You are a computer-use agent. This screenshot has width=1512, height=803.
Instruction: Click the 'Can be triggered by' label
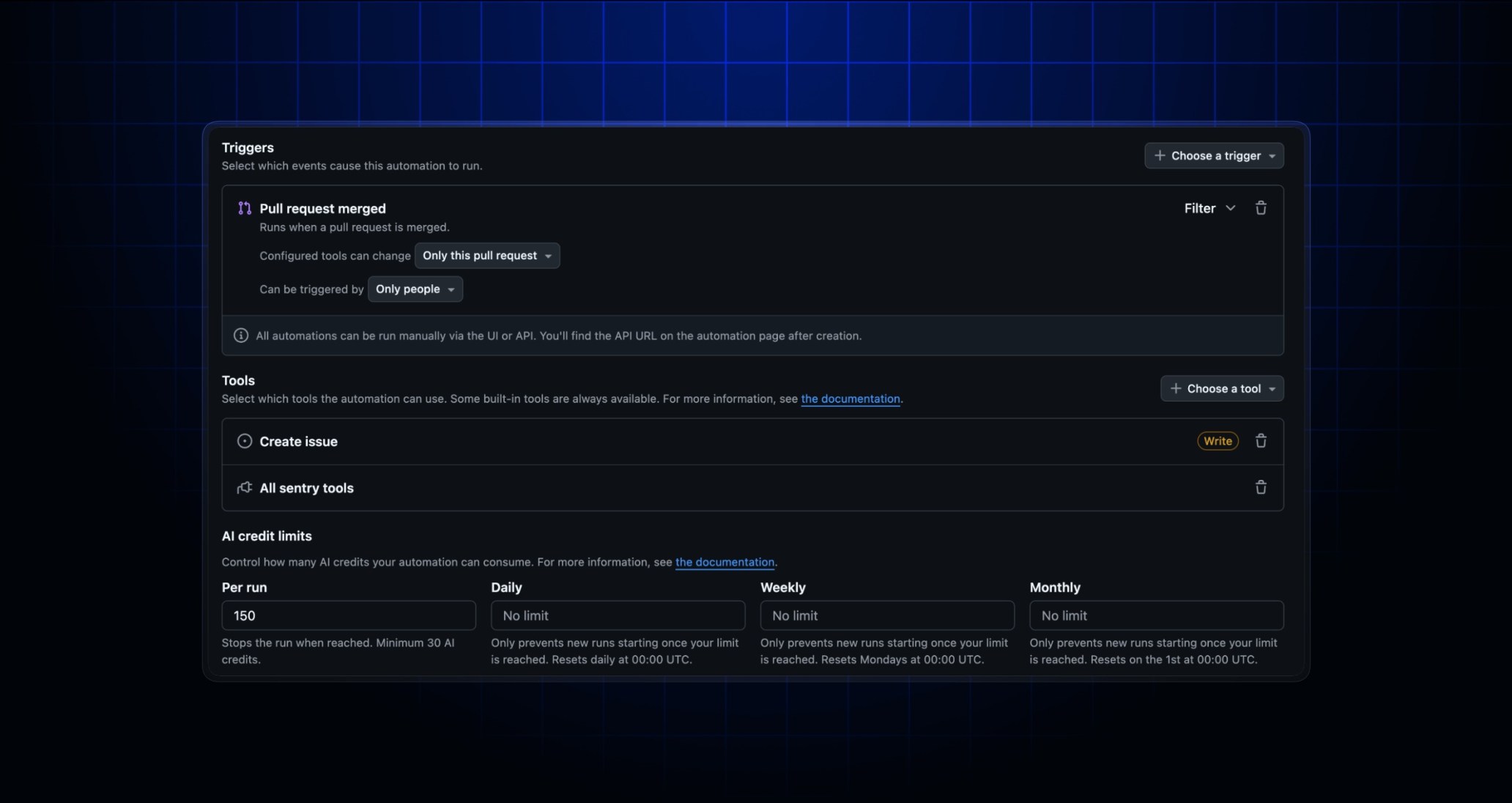(311, 289)
